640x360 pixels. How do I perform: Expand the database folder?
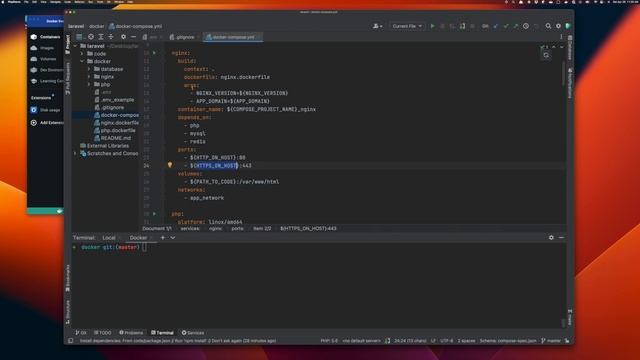point(89,69)
